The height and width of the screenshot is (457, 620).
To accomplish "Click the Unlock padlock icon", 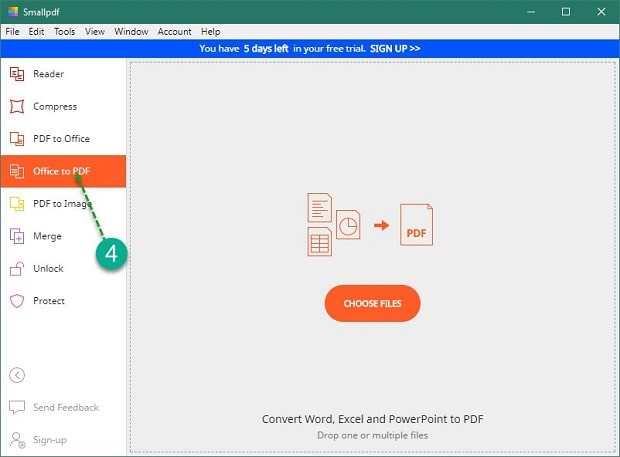I will (17, 268).
